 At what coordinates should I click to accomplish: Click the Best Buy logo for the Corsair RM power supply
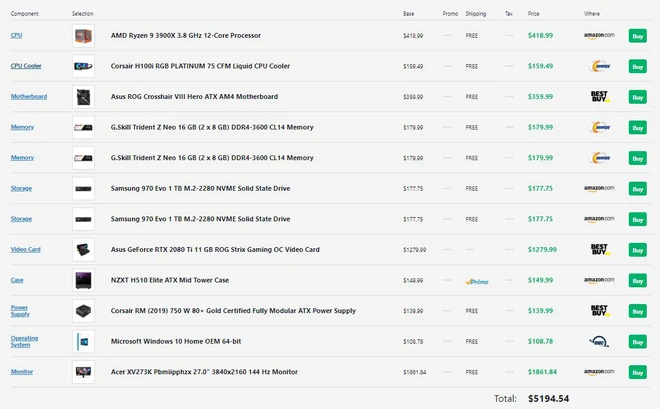pyautogui.click(x=599, y=311)
